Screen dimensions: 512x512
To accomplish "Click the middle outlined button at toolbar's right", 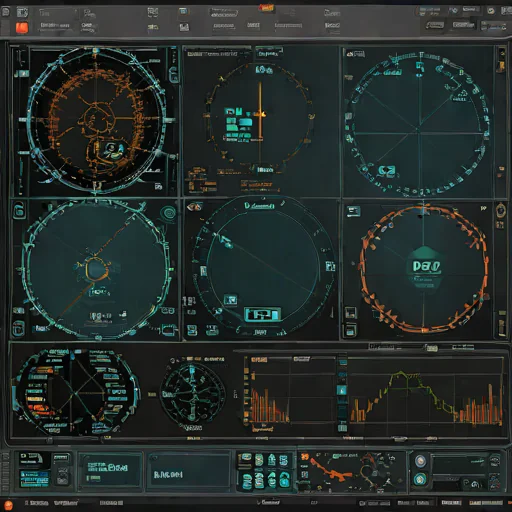I will click(x=463, y=25).
